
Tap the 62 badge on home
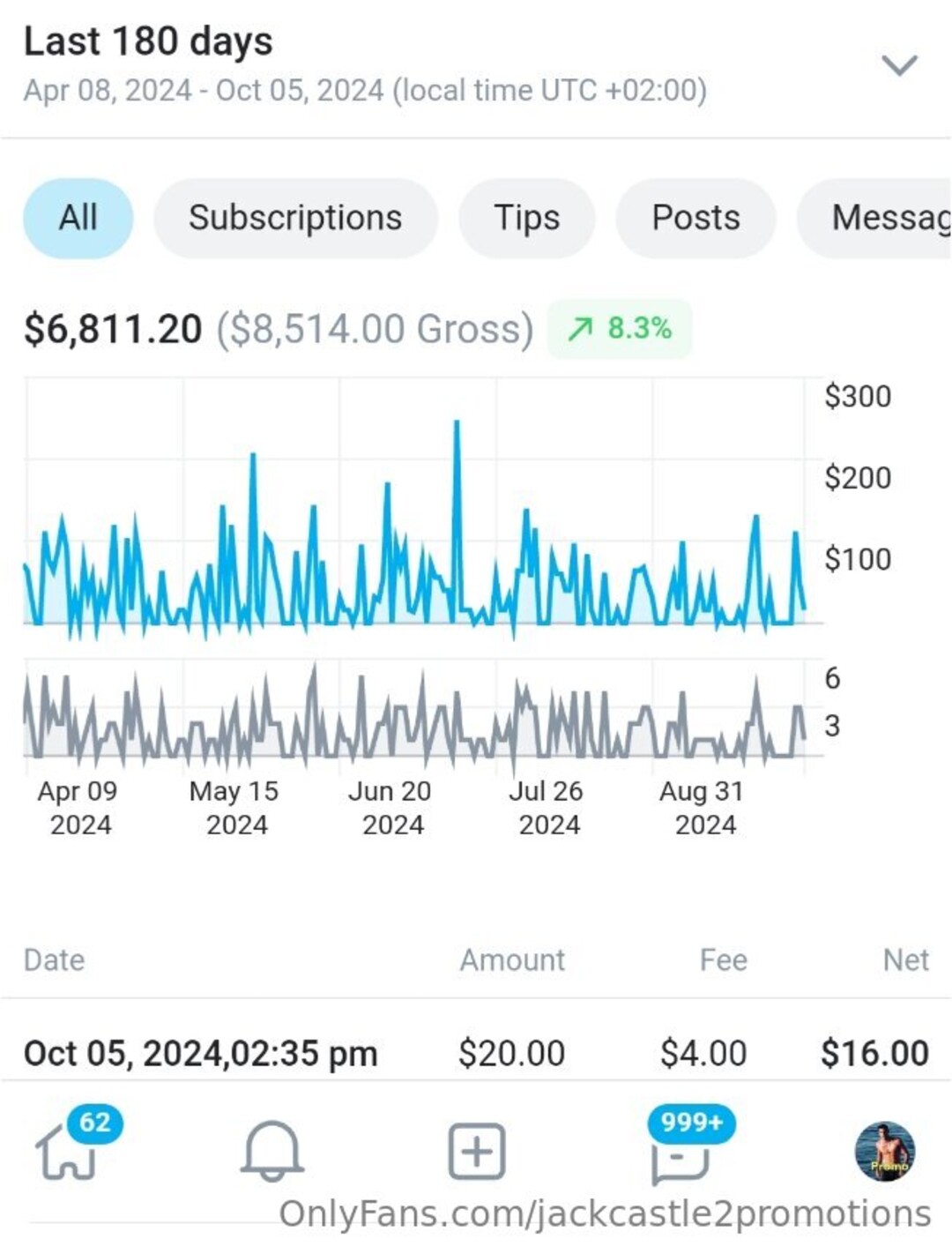click(x=95, y=1123)
